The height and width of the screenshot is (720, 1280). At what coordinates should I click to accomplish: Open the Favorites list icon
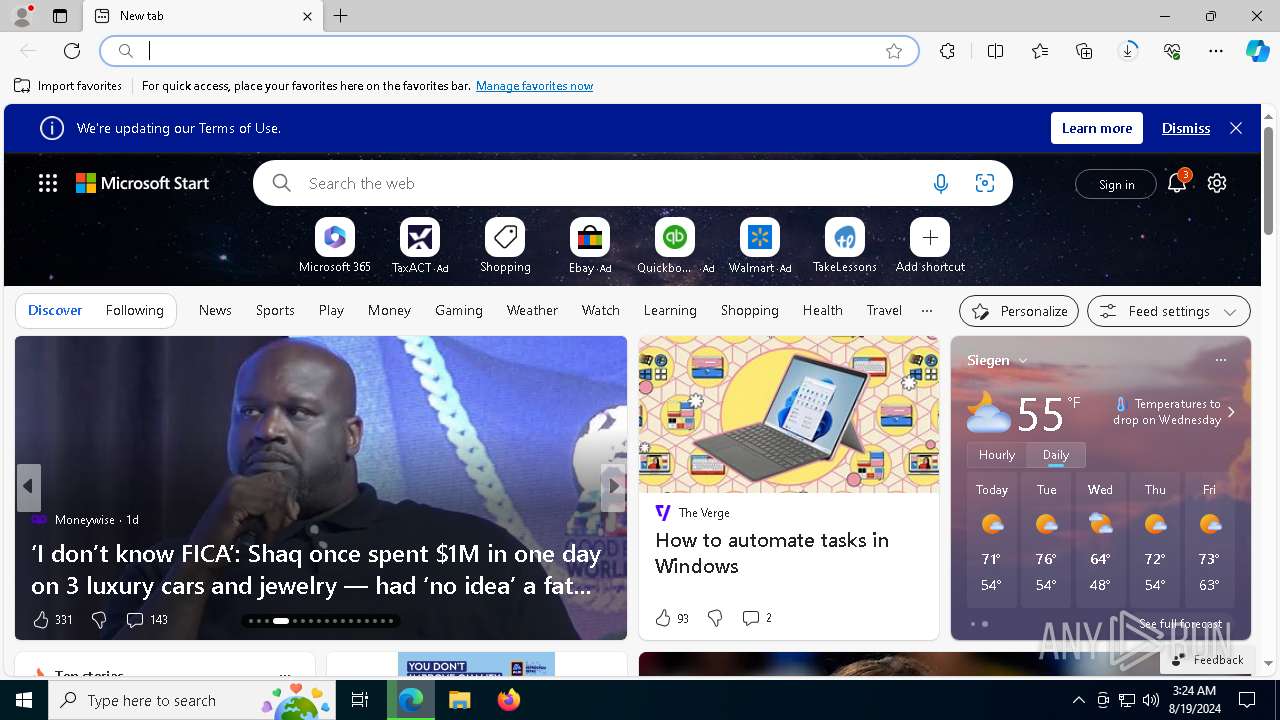click(x=1040, y=51)
